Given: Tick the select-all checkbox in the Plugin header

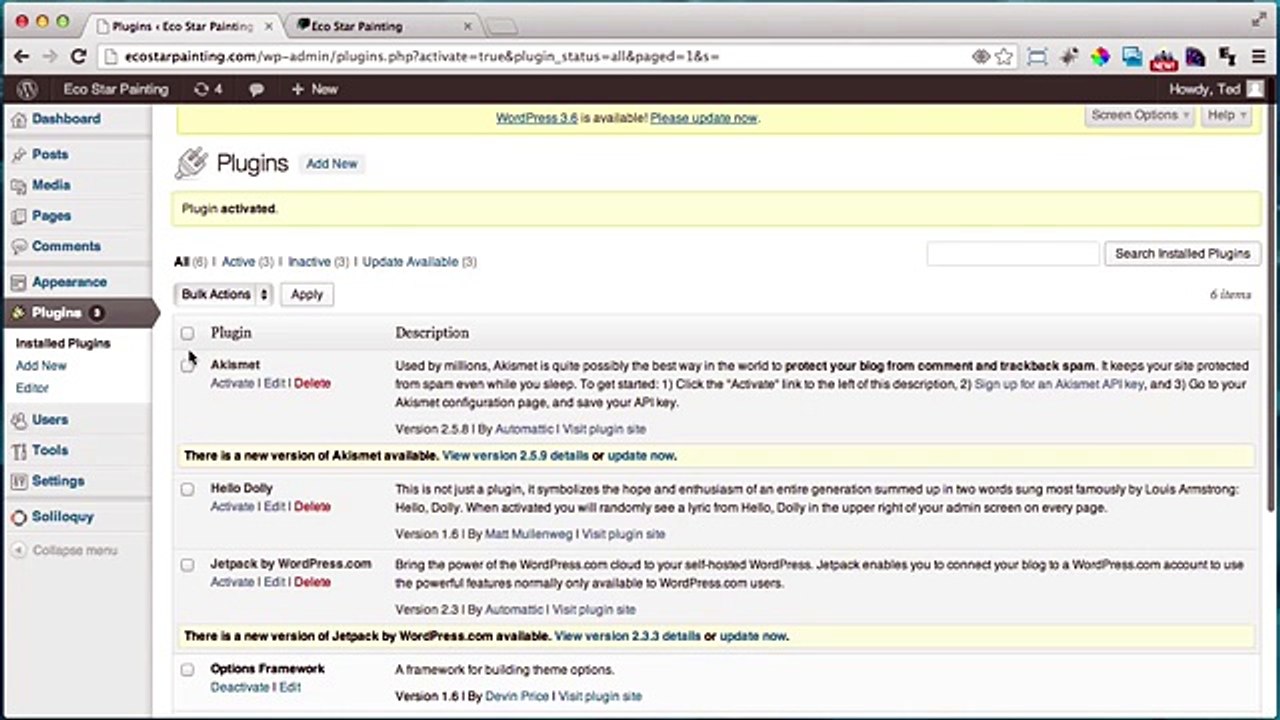Looking at the screenshot, I should [187, 333].
